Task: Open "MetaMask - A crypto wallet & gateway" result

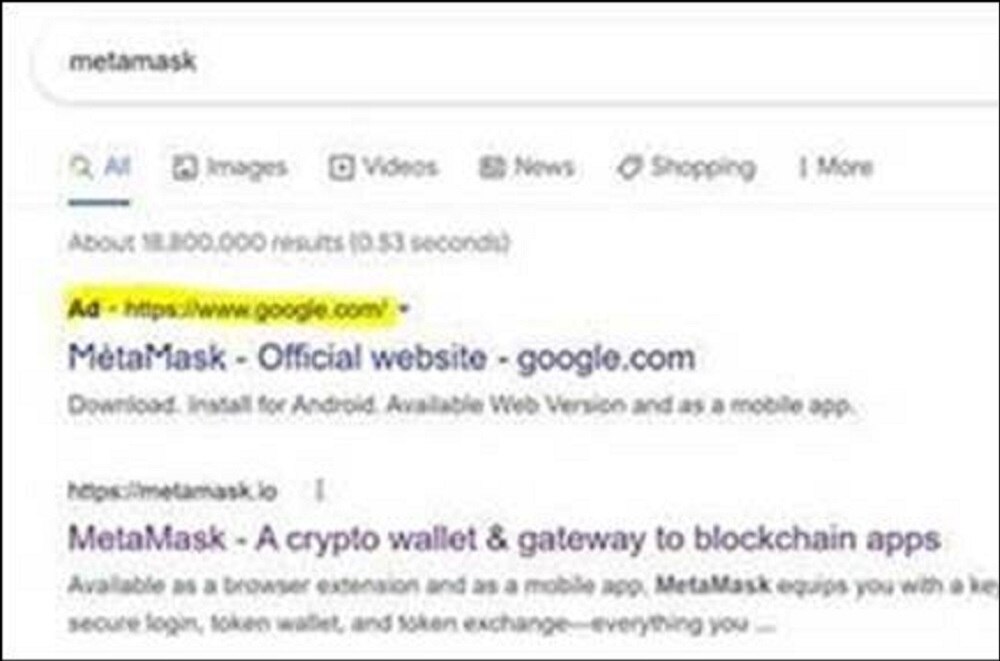Action: pos(503,540)
